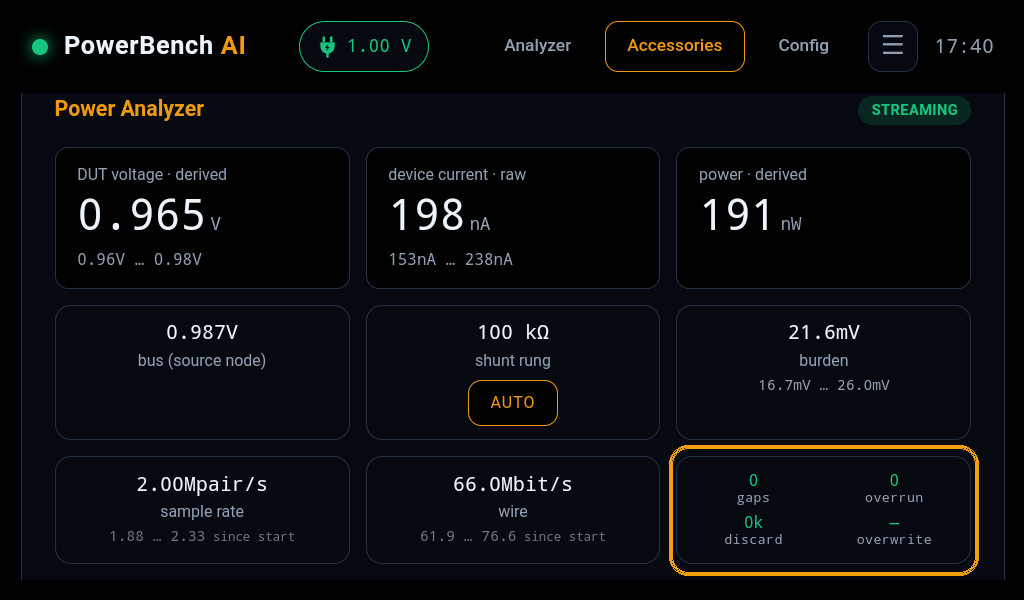
Task: Click the overwrite indicator
Action: 894,530
